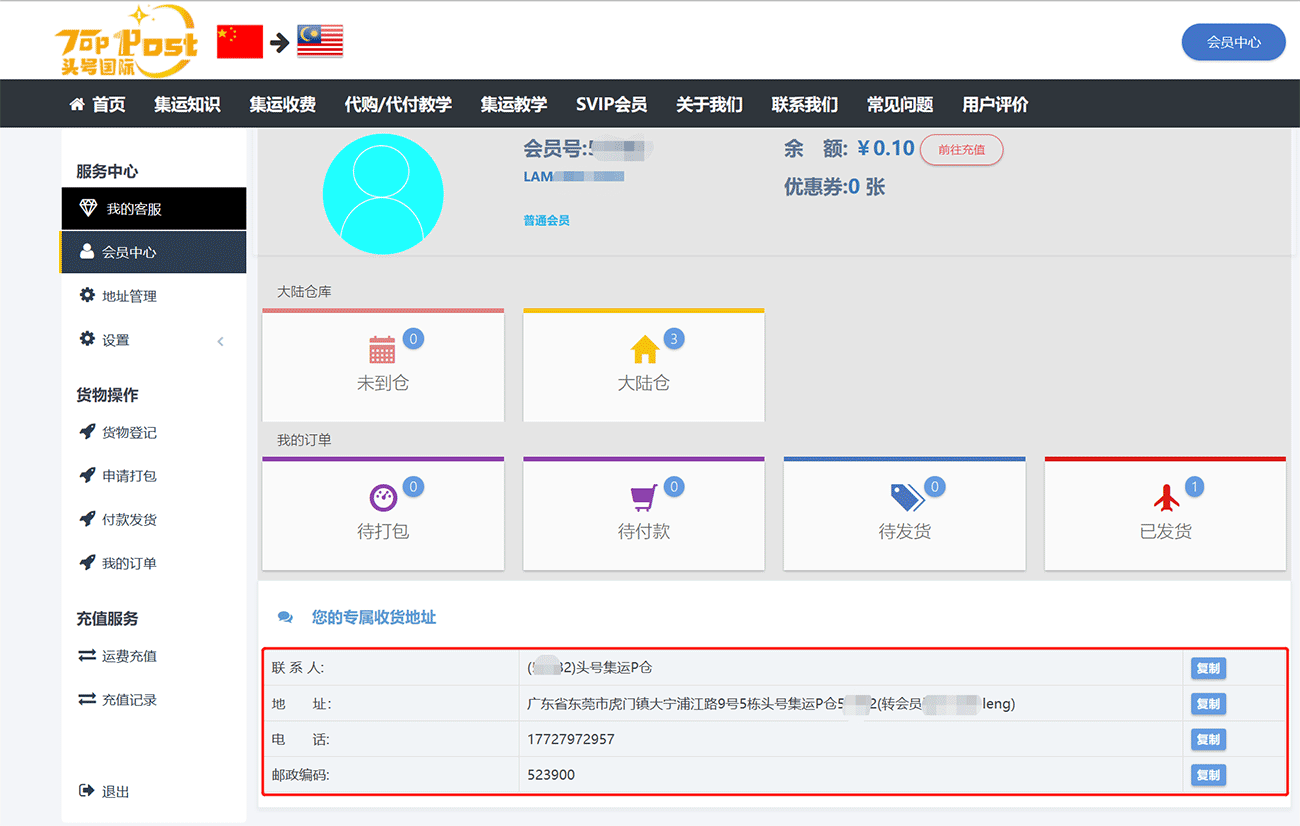The width and height of the screenshot is (1300, 826).
Task: Go to 地址管理 in sidebar
Action: [x=129, y=296]
